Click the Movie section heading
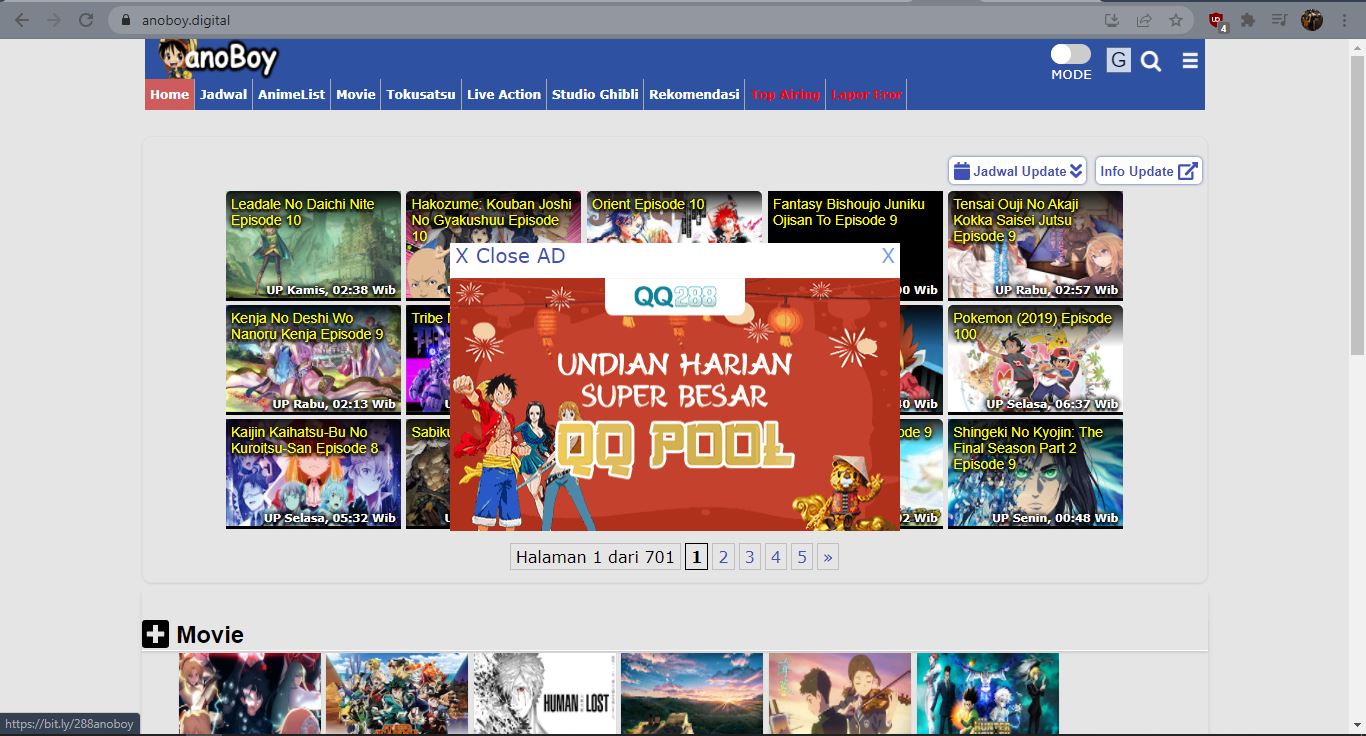This screenshot has width=1366, height=736. click(x=210, y=635)
